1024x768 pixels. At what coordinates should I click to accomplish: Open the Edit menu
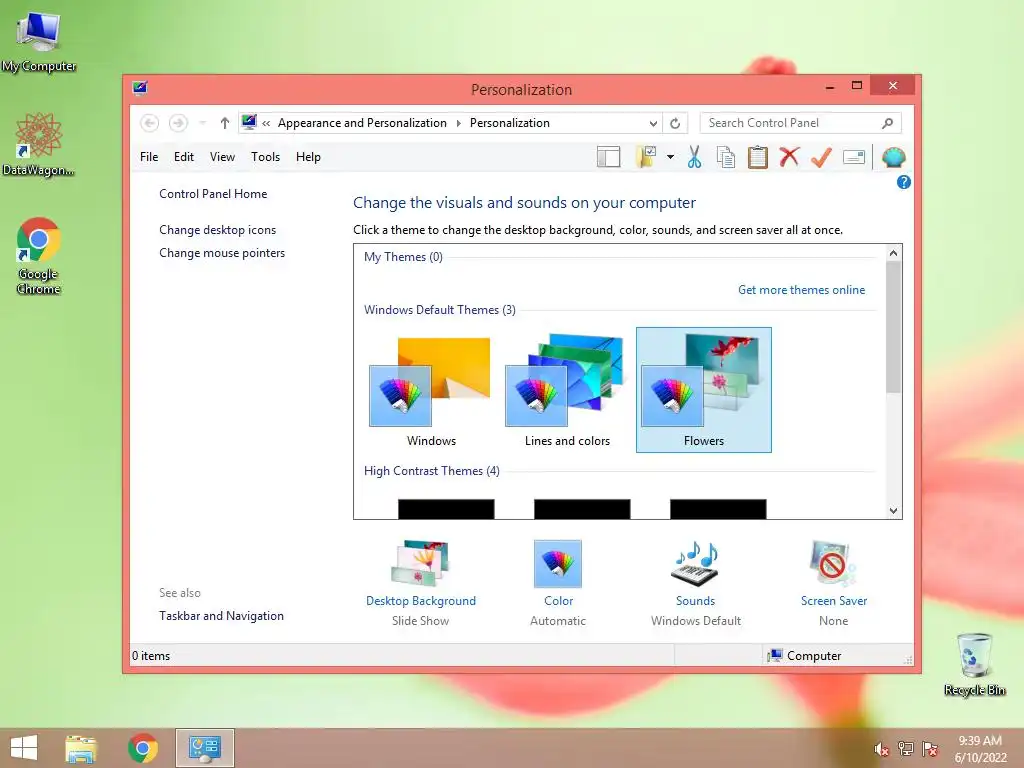click(x=184, y=157)
